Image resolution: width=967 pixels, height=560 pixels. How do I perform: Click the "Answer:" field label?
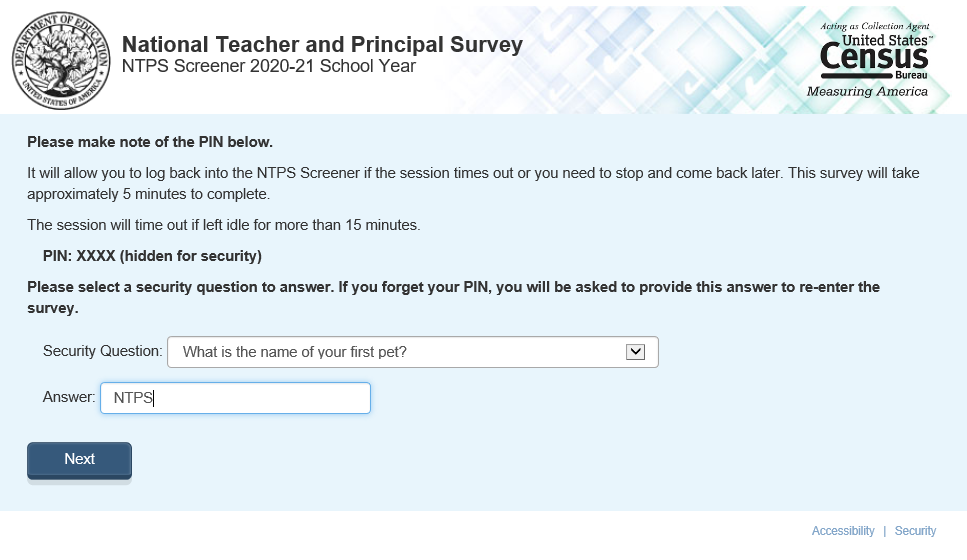tap(69, 397)
